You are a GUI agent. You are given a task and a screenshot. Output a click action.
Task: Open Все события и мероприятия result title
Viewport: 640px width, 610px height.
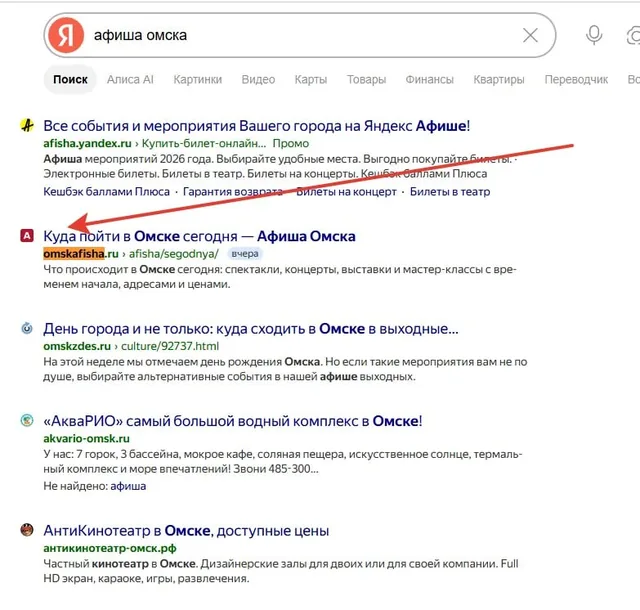tap(257, 126)
